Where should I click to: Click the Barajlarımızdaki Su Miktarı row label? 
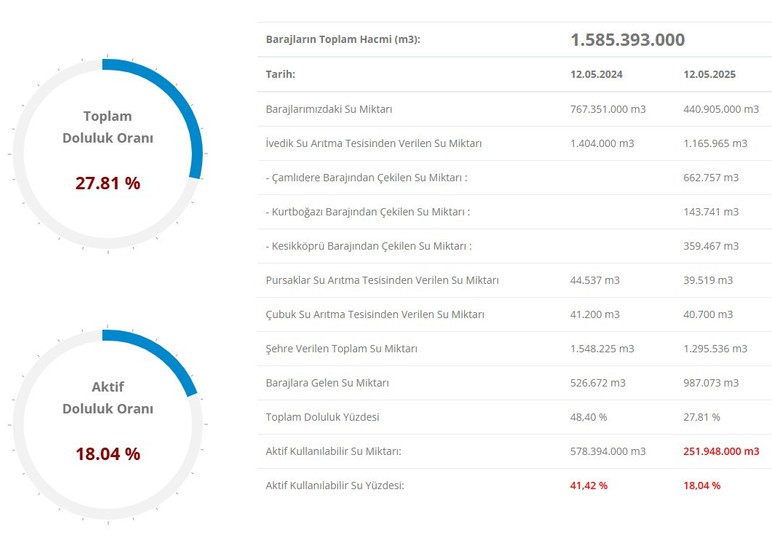tap(329, 109)
